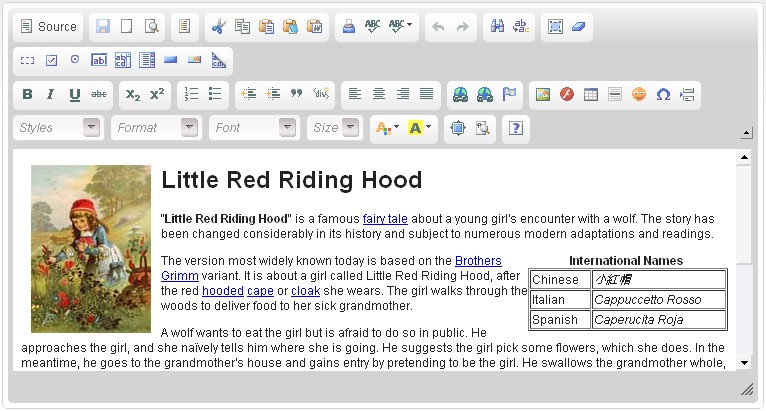Expand the Format dropdown
Image resolution: width=766 pixels, height=411 pixels.
tap(156, 128)
